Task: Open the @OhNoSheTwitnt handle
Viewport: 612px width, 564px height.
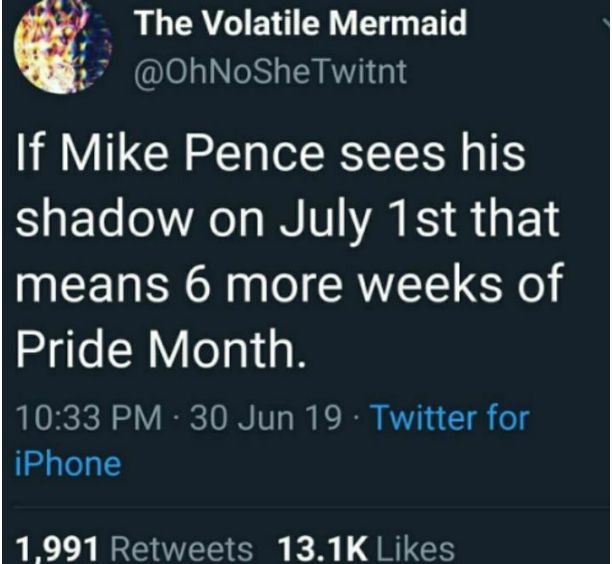Action: (x=270, y=71)
